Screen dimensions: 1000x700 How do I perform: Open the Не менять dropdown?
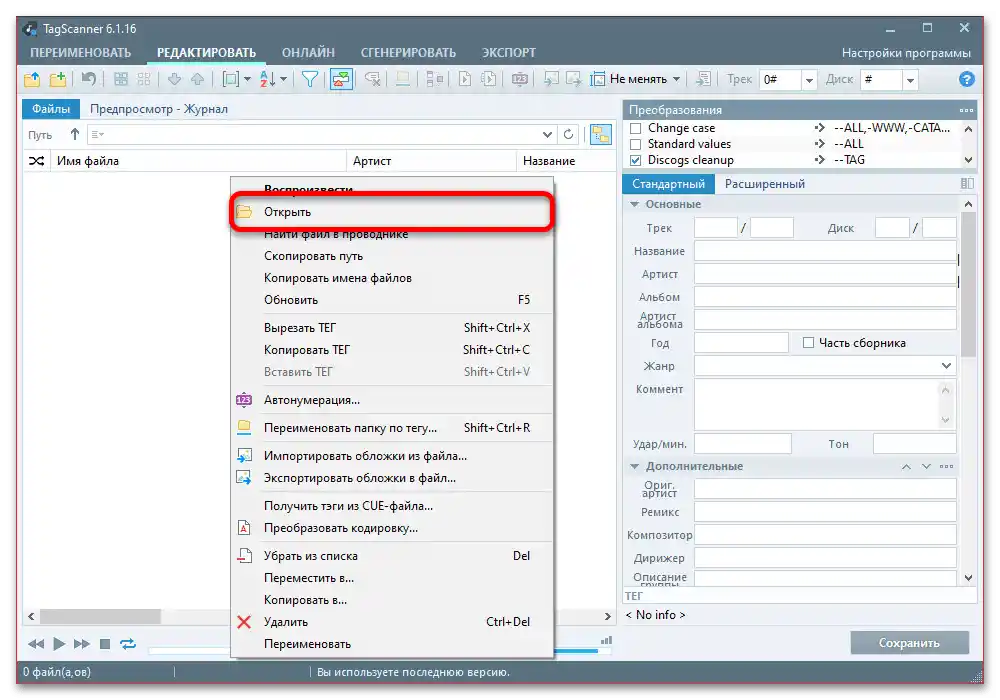(x=676, y=79)
